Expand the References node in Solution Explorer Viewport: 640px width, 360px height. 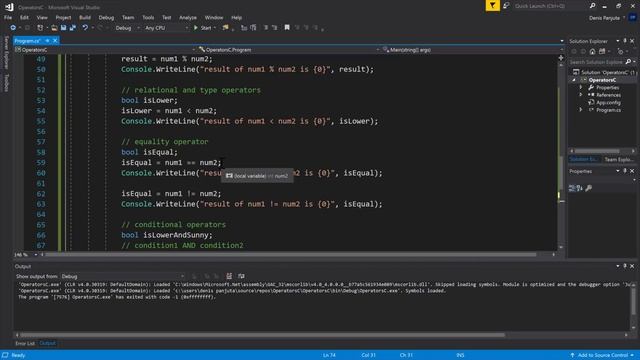tap(581, 95)
